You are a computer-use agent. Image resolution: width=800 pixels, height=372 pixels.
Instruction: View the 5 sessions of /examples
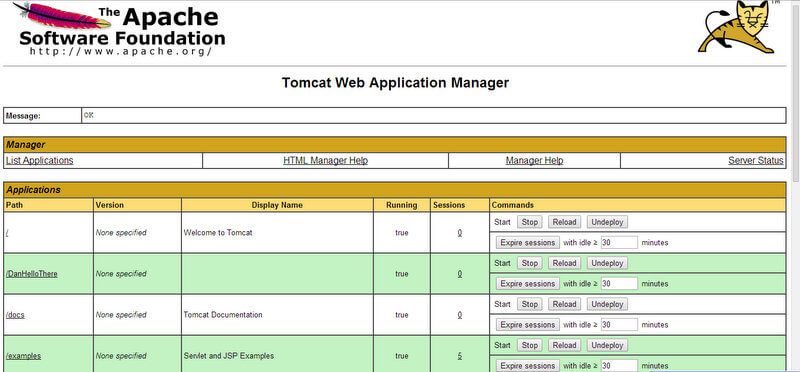[x=460, y=356]
